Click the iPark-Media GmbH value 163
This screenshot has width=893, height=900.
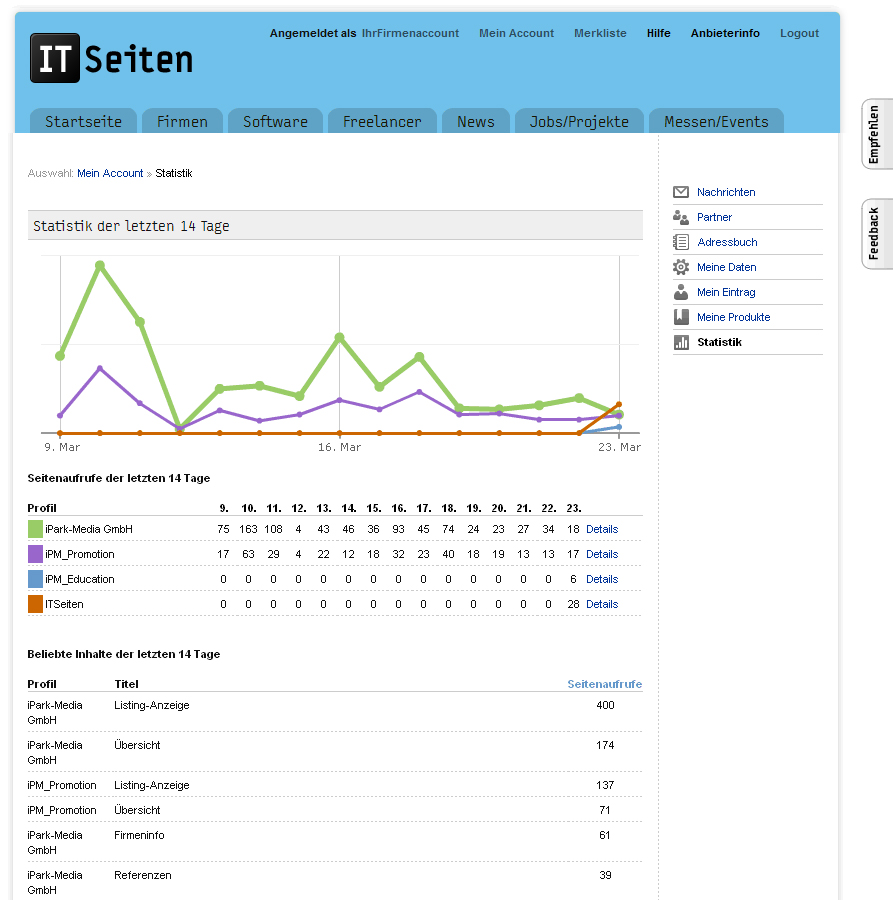[x=248, y=529]
